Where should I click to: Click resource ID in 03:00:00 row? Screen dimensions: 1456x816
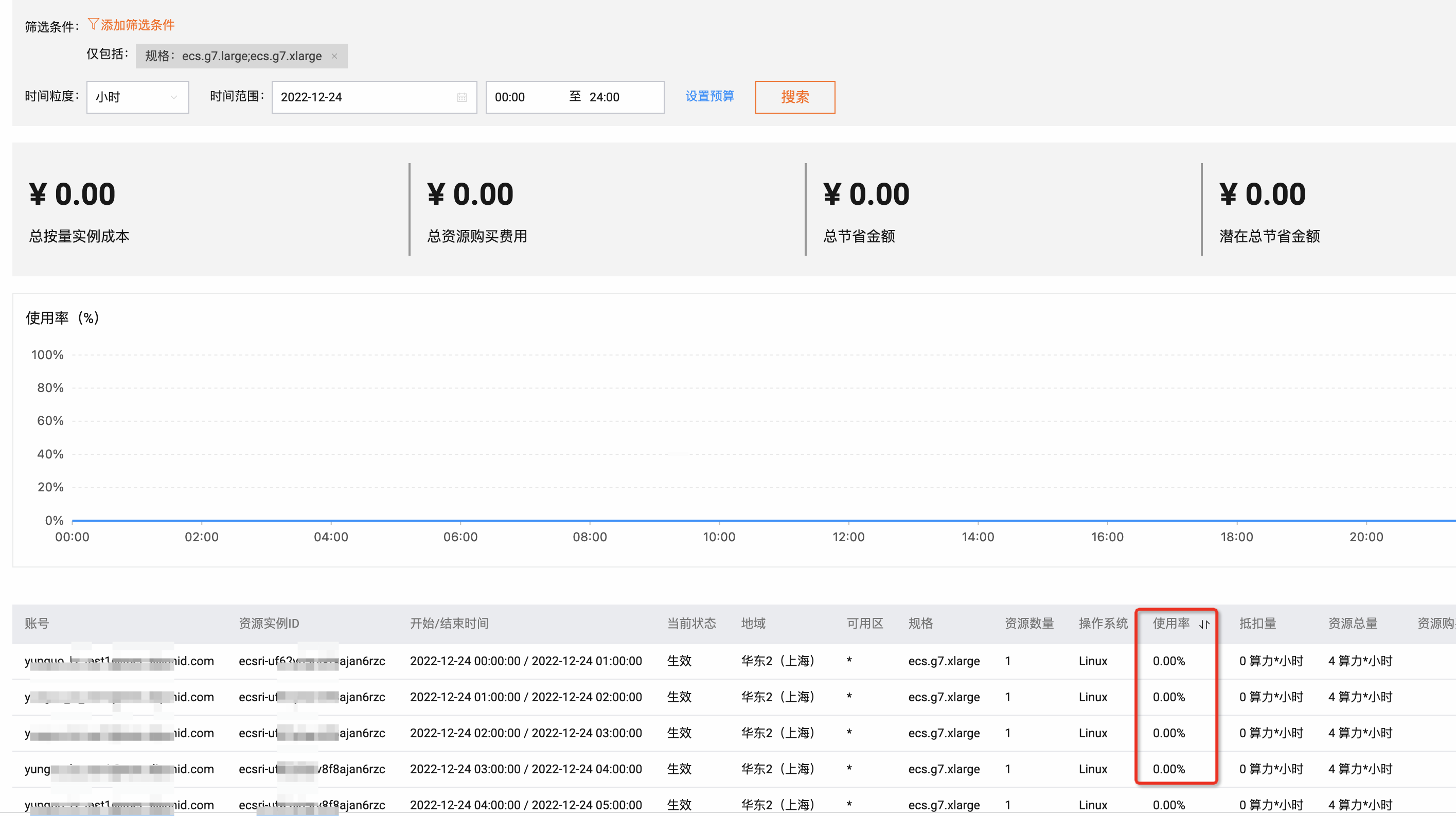click(x=311, y=769)
